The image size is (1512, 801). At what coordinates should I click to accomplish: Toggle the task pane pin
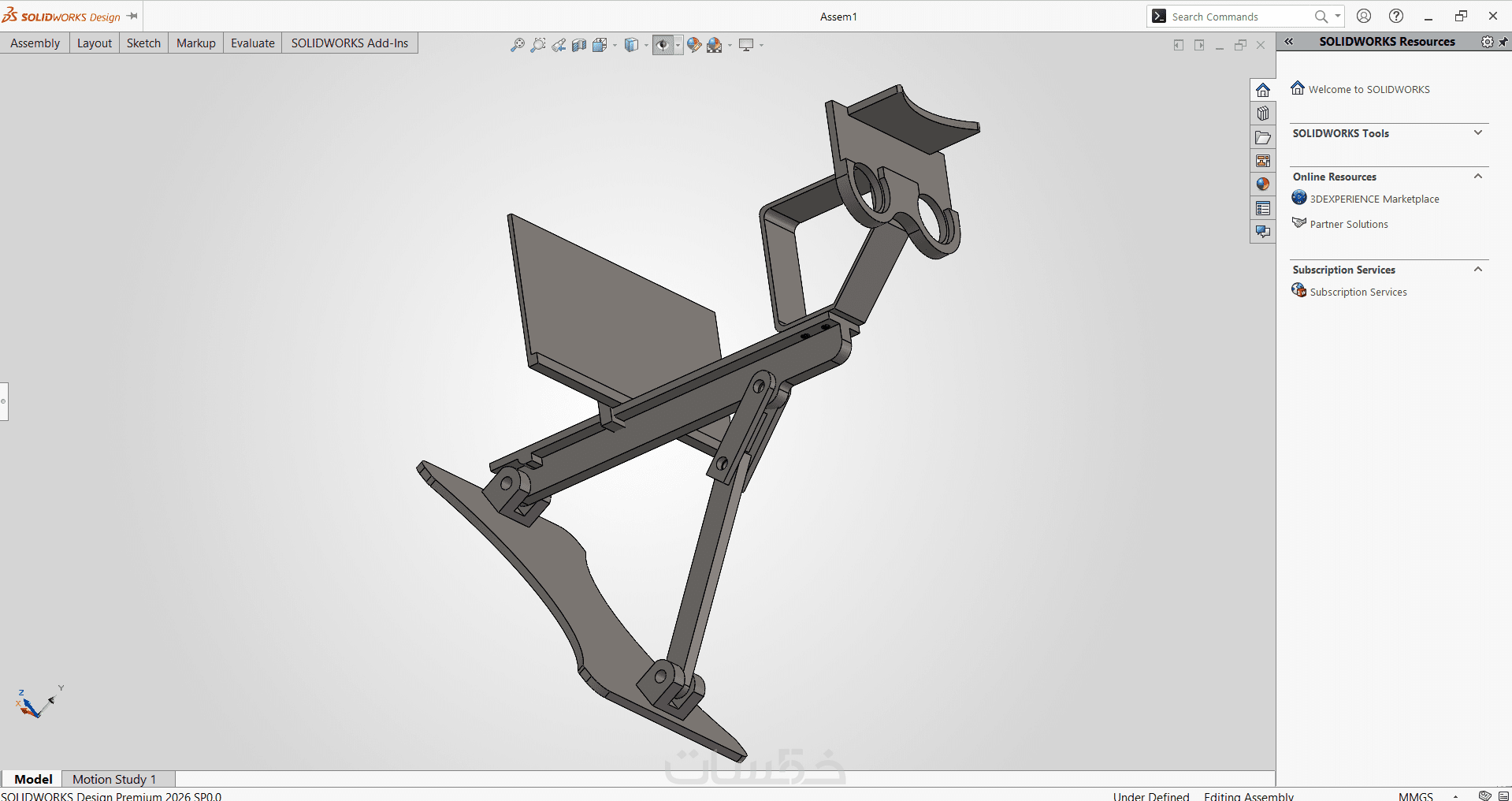[1503, 42]
